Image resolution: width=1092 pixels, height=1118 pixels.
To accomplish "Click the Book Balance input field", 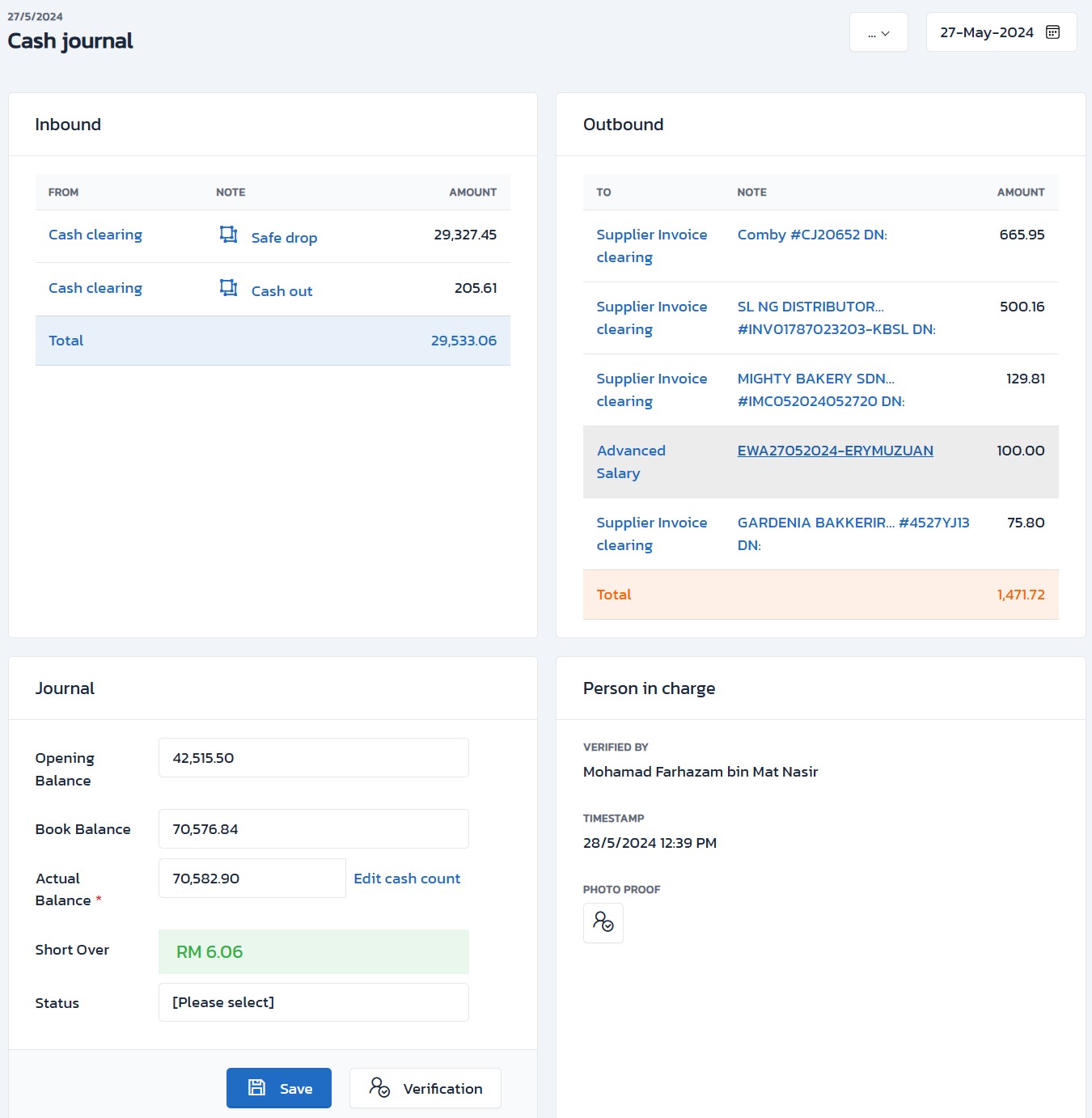I will 313,829.
